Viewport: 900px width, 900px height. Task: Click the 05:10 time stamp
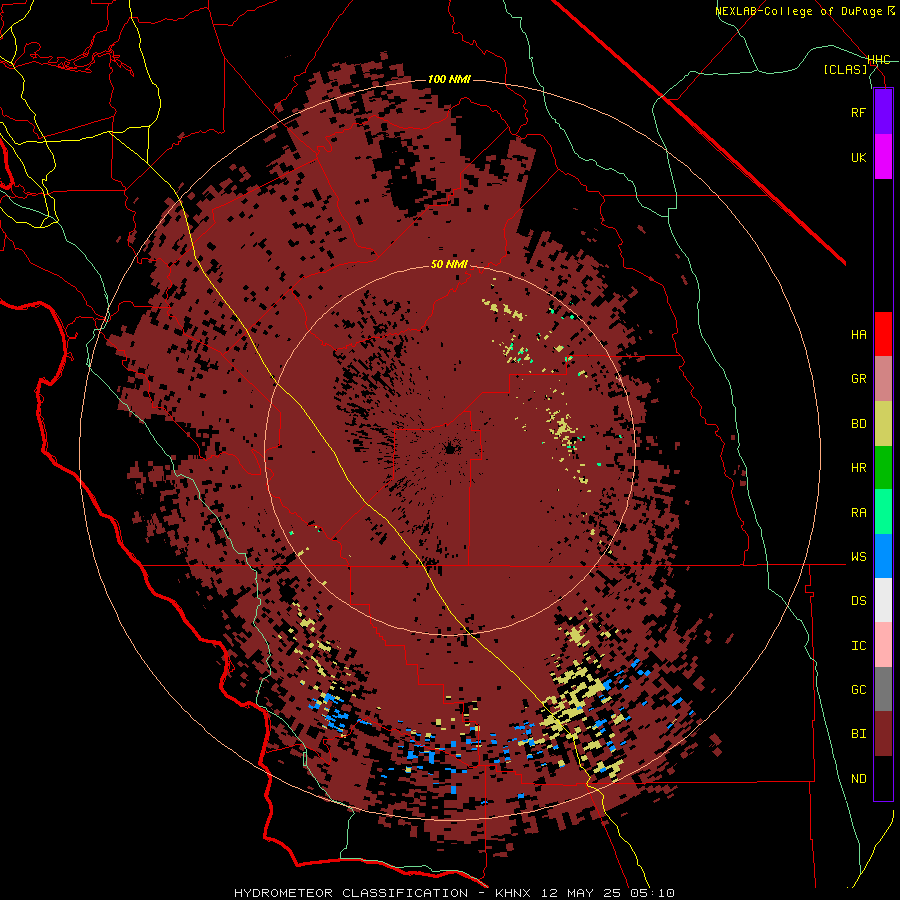point(651,893)
